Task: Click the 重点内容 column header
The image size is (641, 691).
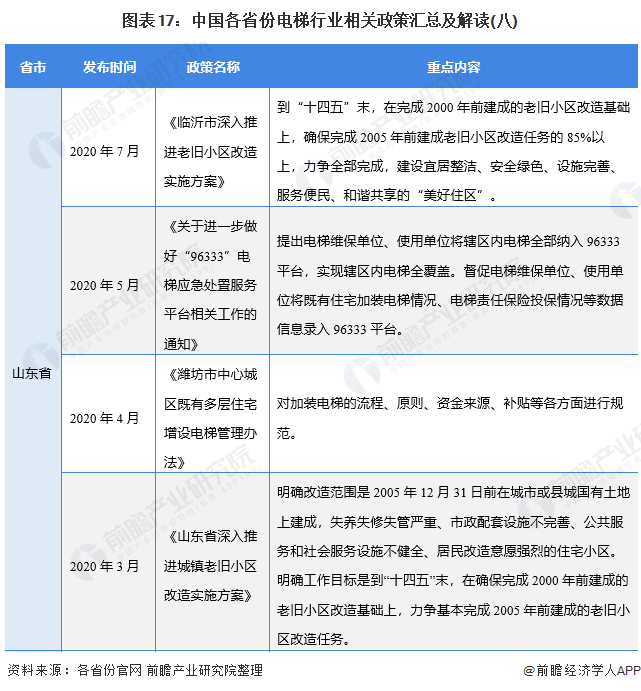Action: (454, 67)
